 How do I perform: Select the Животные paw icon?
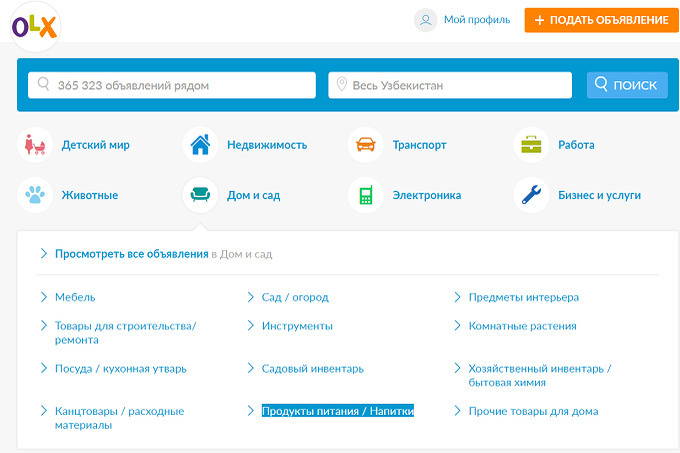coord(35,195)
